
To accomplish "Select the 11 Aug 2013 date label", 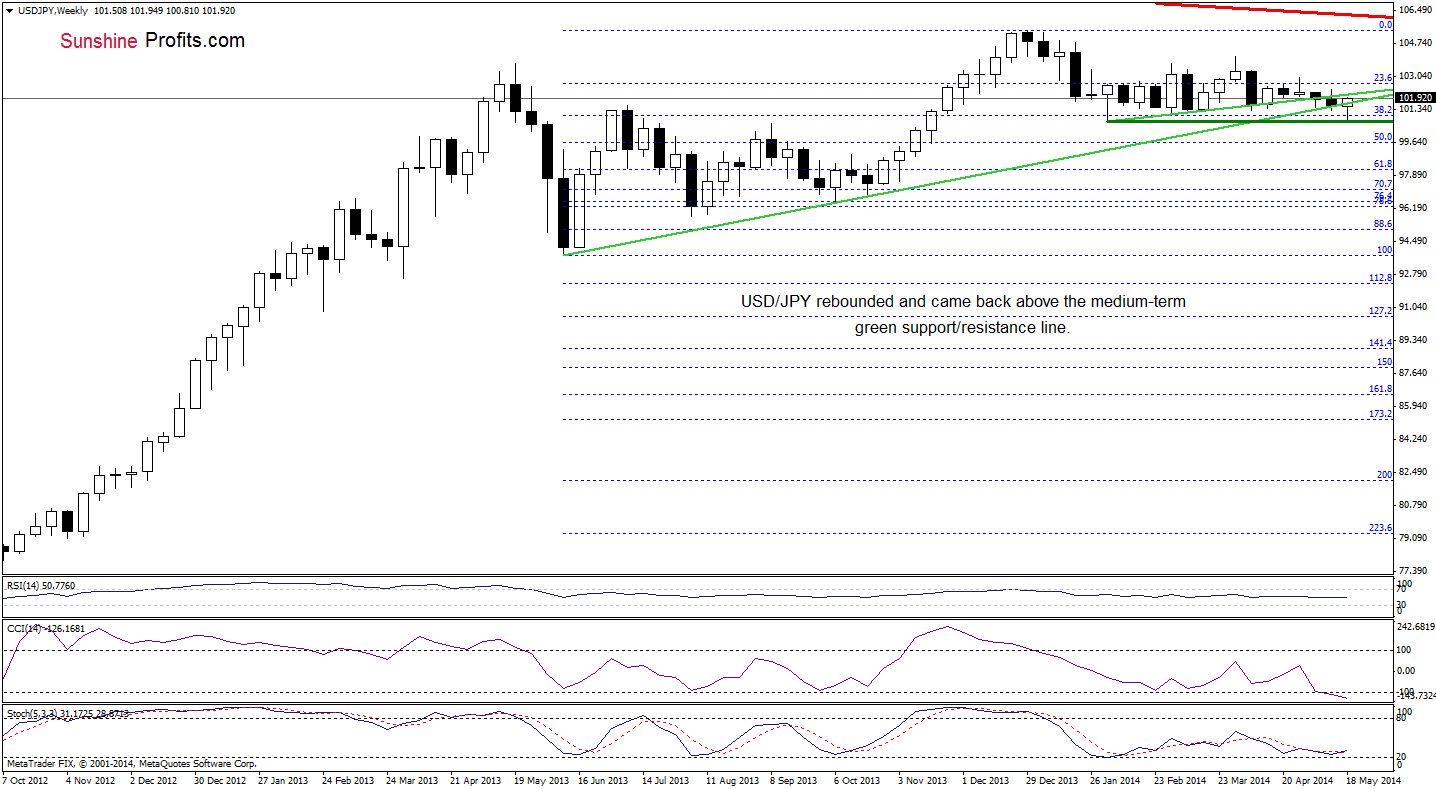I will point(732,779).
